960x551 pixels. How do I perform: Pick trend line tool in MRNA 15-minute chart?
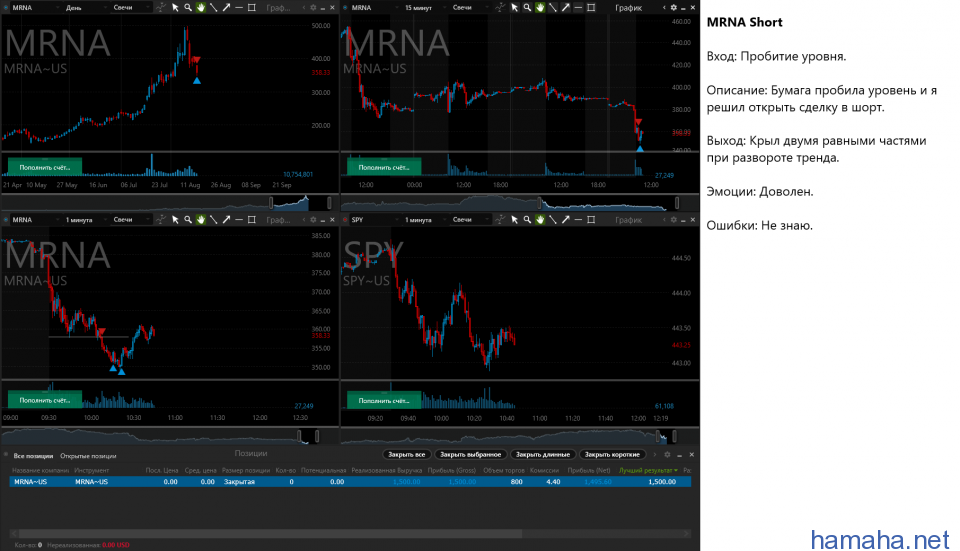coord(553,7)
